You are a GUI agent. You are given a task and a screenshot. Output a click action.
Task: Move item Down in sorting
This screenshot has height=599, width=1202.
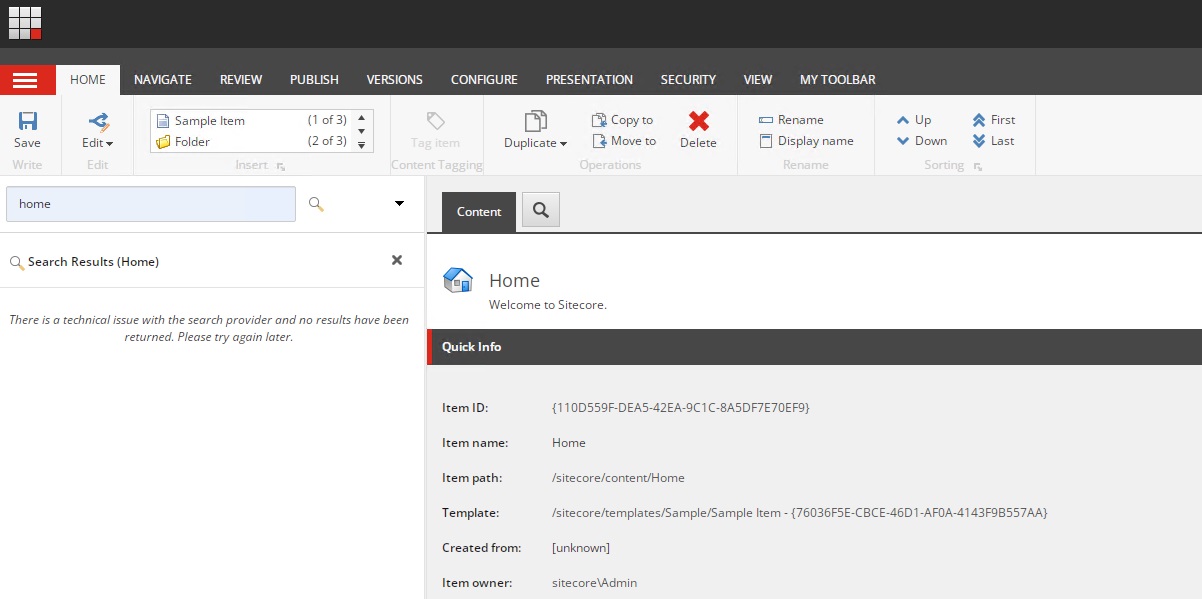[x=922, y=141]
